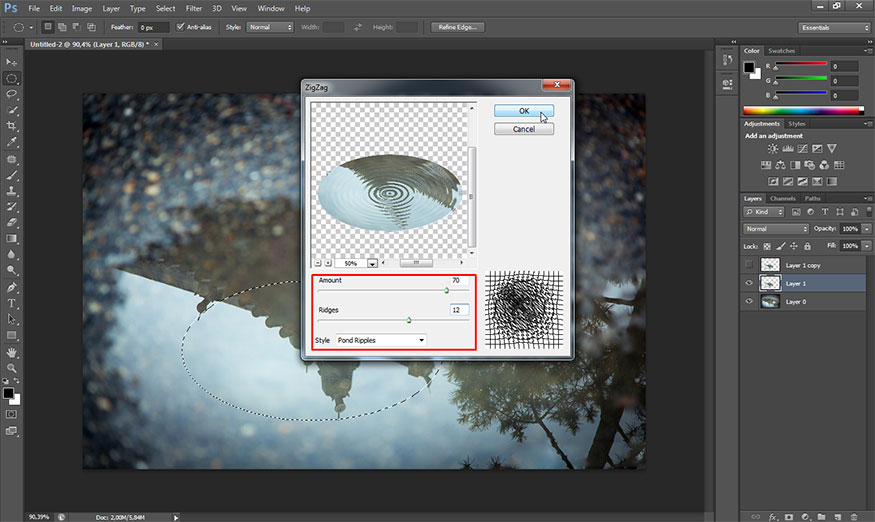Open the Filter menu
The image size is (875, 522).
[193, 8]
